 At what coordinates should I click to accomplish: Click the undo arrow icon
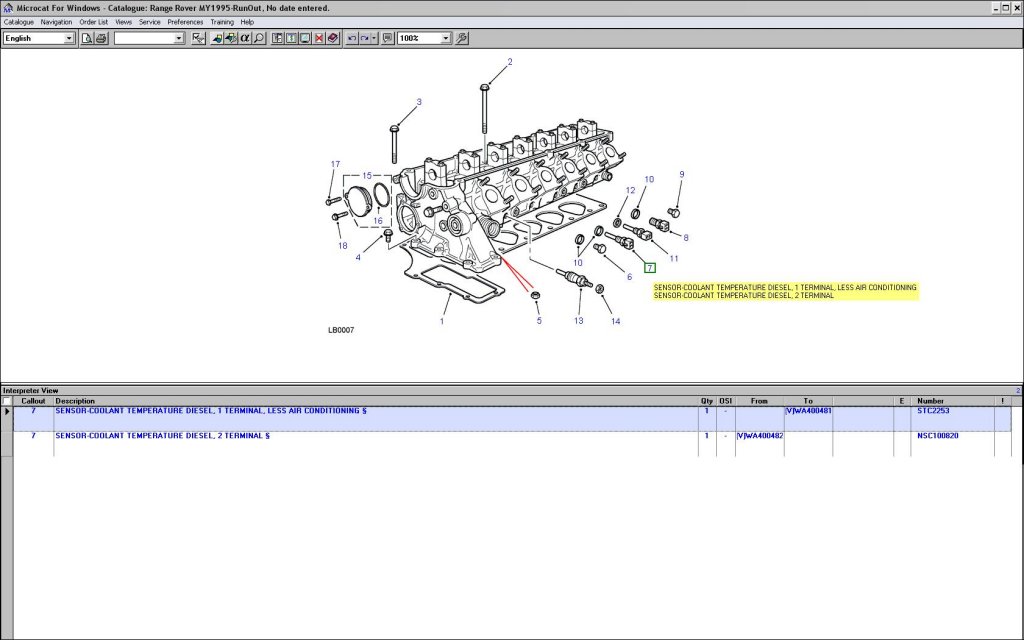[x=352, y=38]
